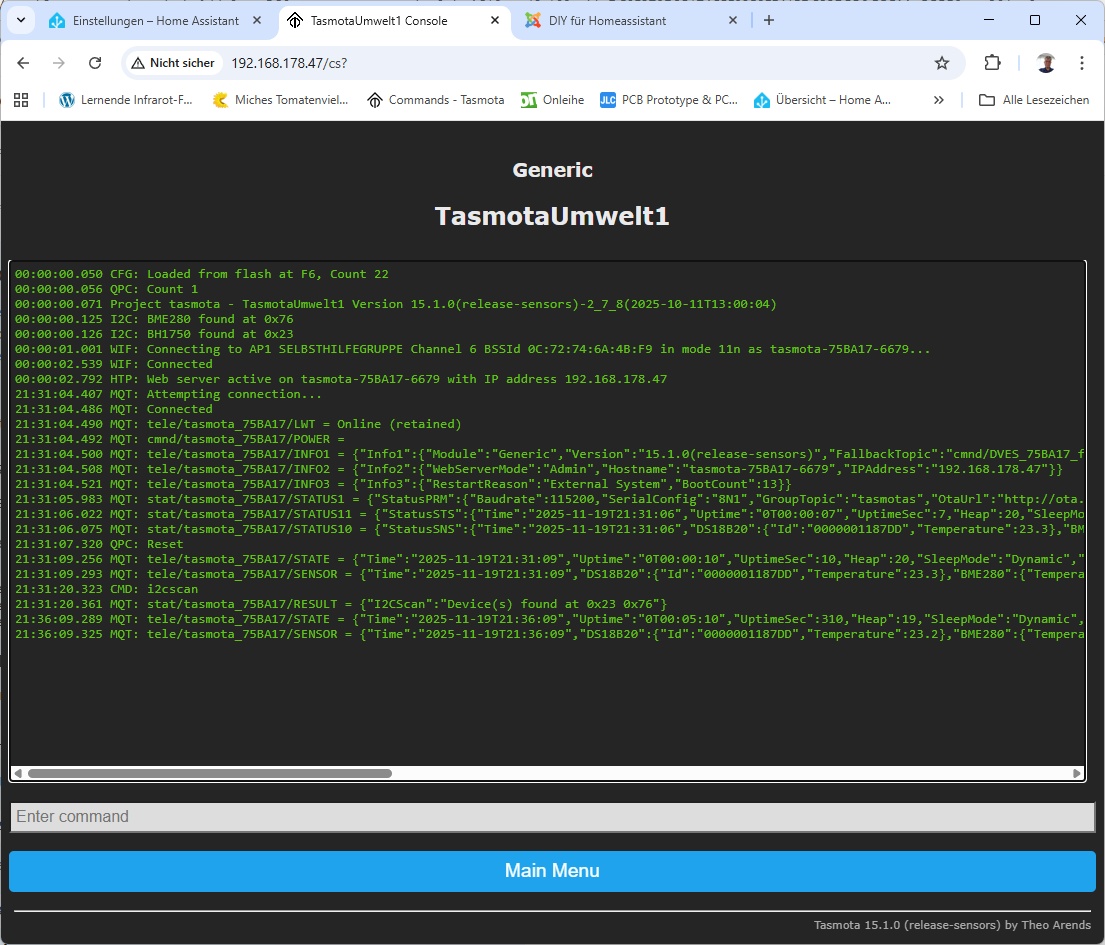Bookmark this page with the star icon

[x=941, y=63]
